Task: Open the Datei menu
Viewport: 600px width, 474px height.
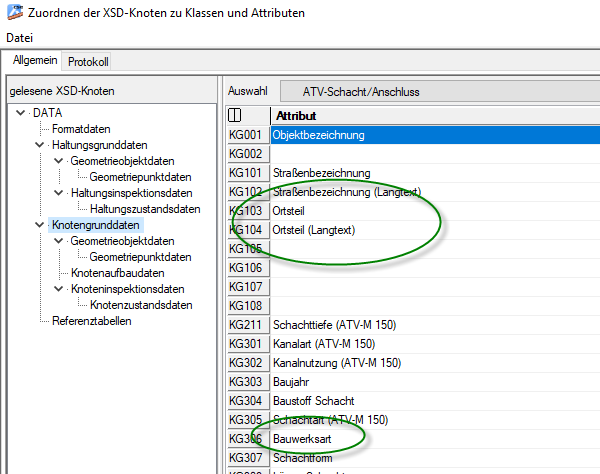Action: (x=20, y=37)
